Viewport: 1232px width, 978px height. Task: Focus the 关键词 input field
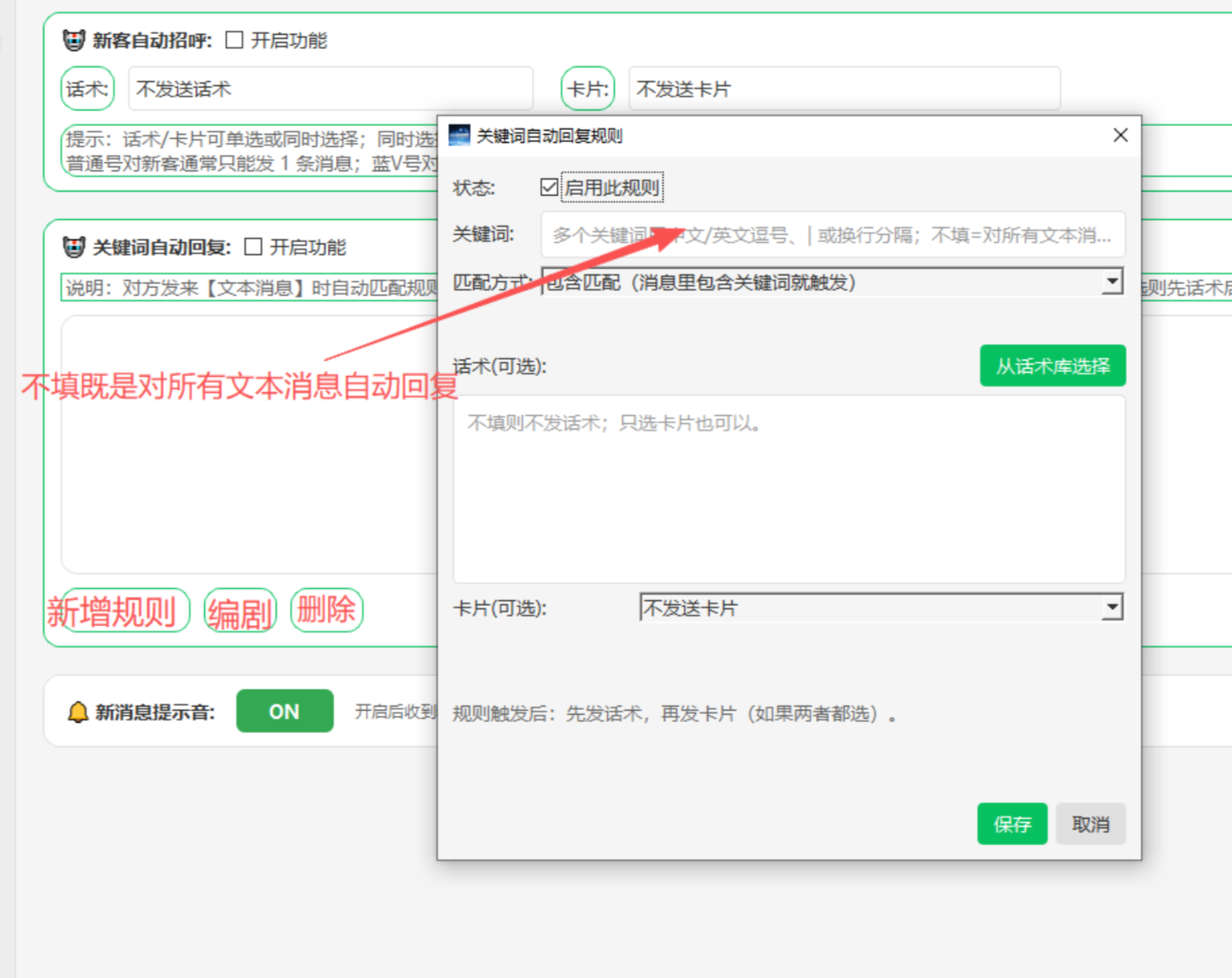pos(832,235)
